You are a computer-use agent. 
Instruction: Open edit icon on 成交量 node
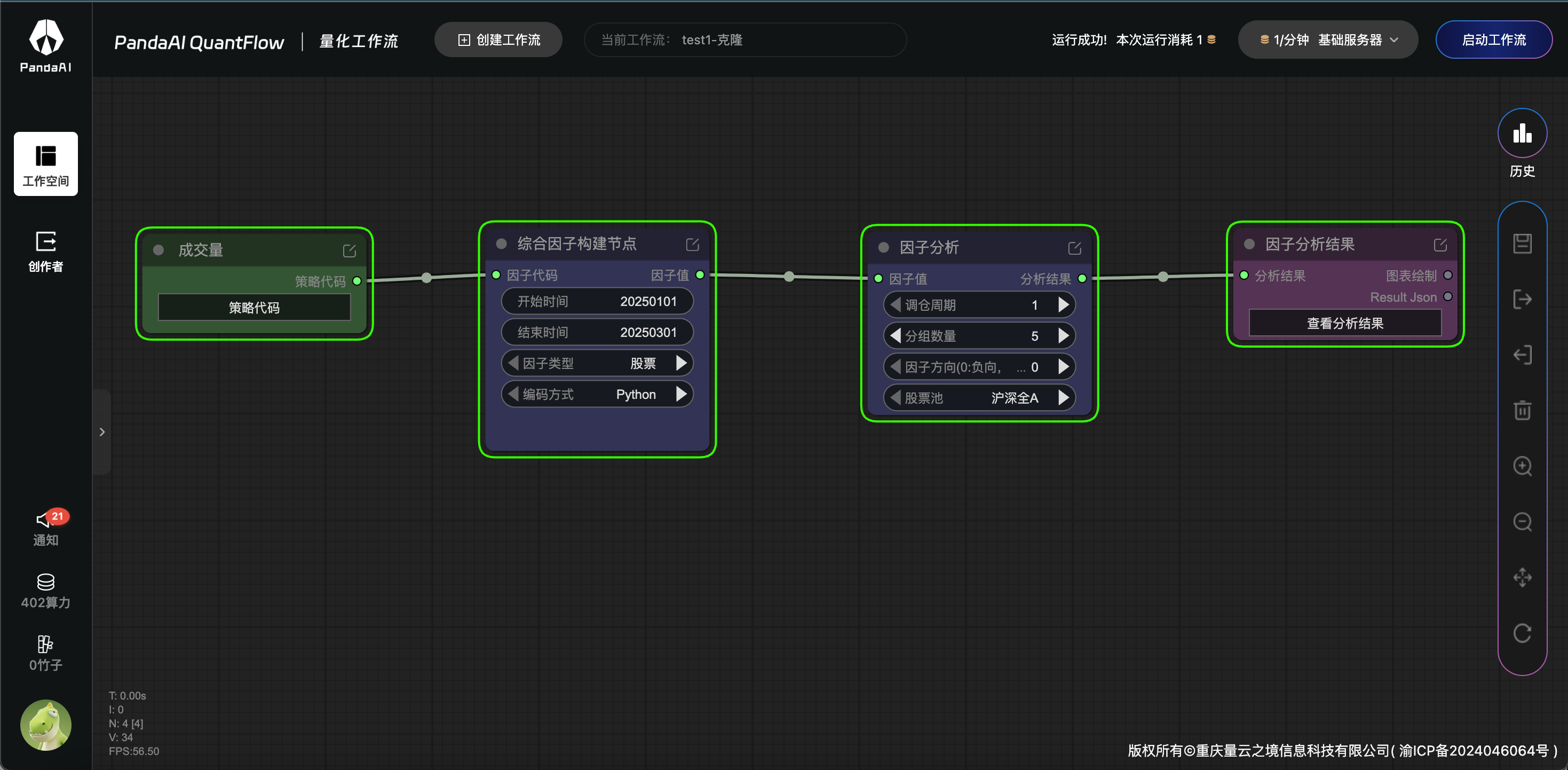click(350, 250)
